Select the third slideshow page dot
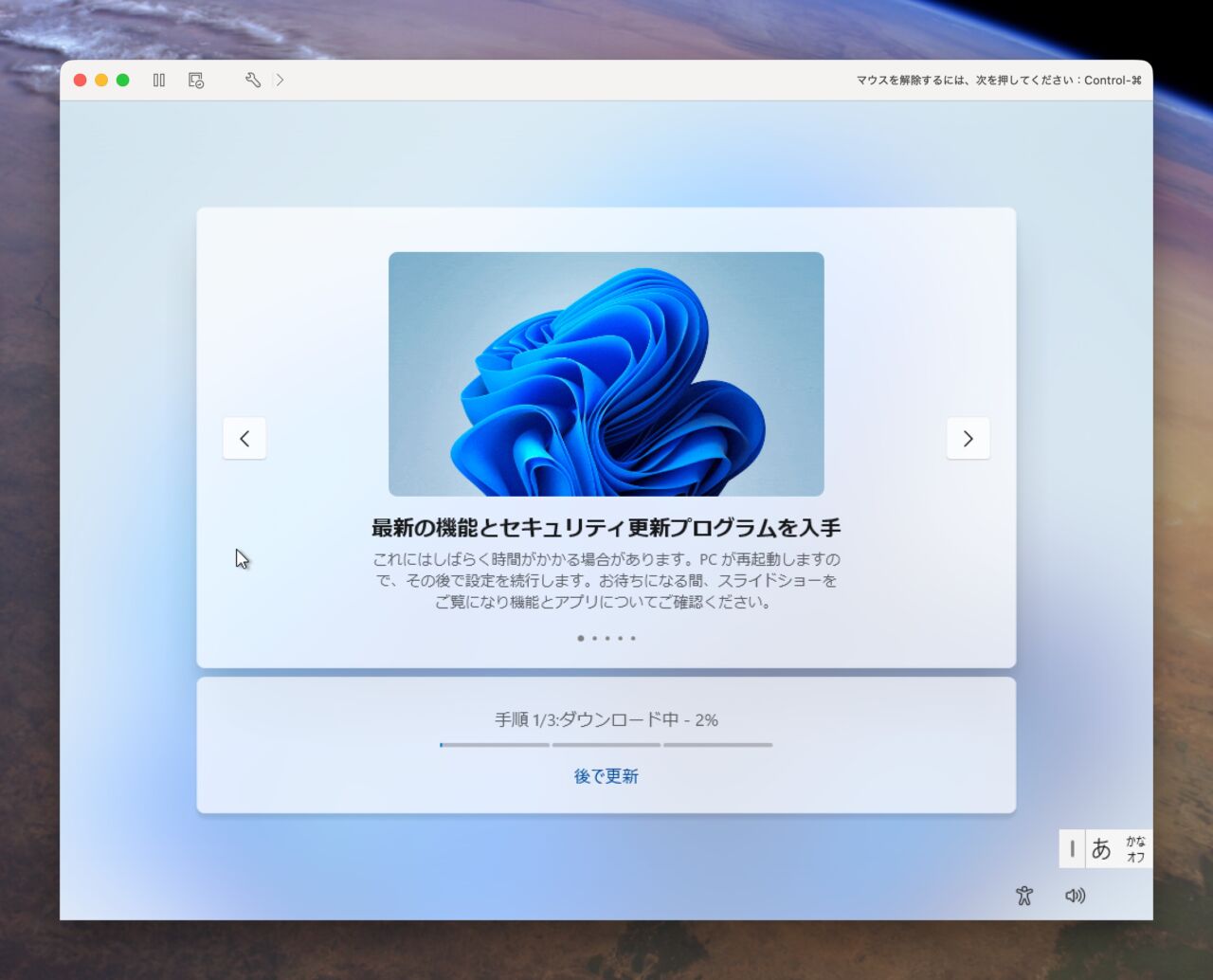This screenshot has height=980, width=1213. pos(607,638)
